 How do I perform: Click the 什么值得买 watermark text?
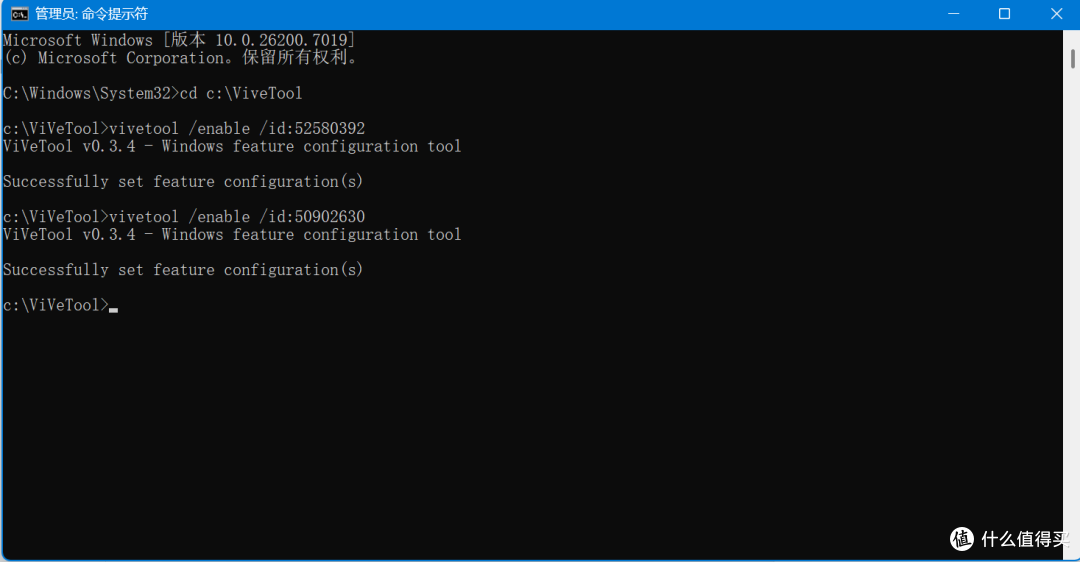[1026, 539]
